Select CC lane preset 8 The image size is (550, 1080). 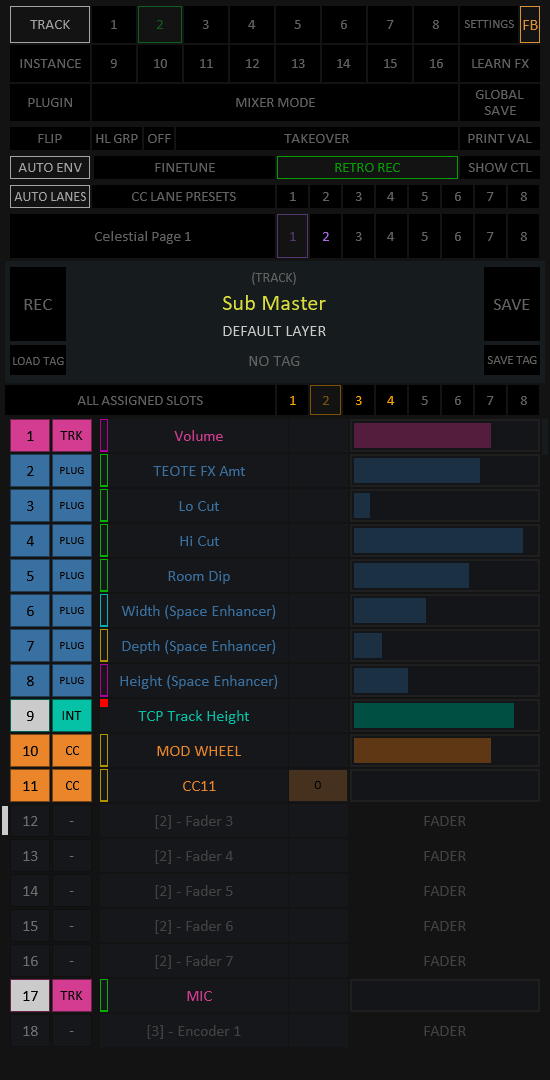[x=524, y=196]
